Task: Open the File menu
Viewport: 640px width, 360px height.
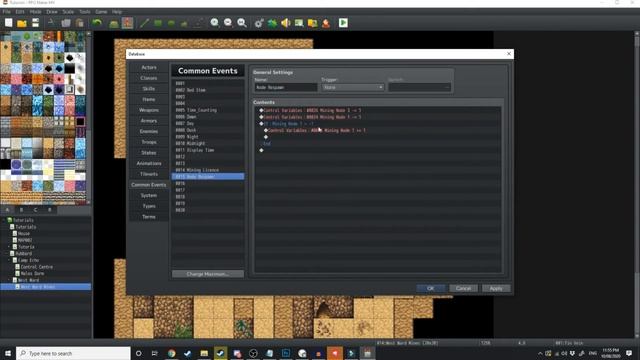Action: [x=7, y=12]
